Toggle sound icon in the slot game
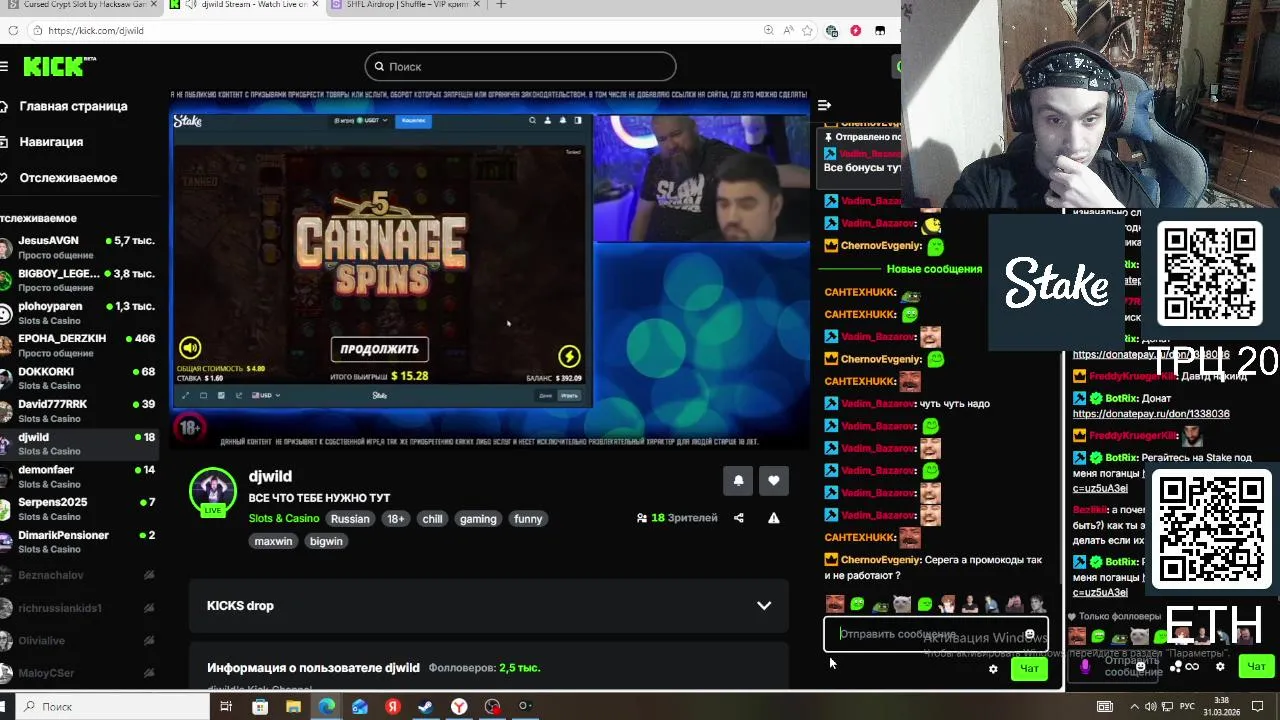The height and width of the screenshot is (720, 1280). click(190, 348)
